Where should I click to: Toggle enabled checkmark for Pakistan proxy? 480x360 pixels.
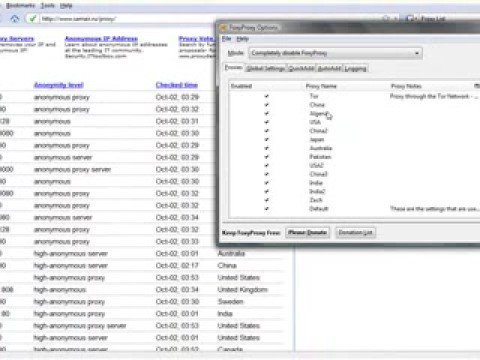coord(266,157)
